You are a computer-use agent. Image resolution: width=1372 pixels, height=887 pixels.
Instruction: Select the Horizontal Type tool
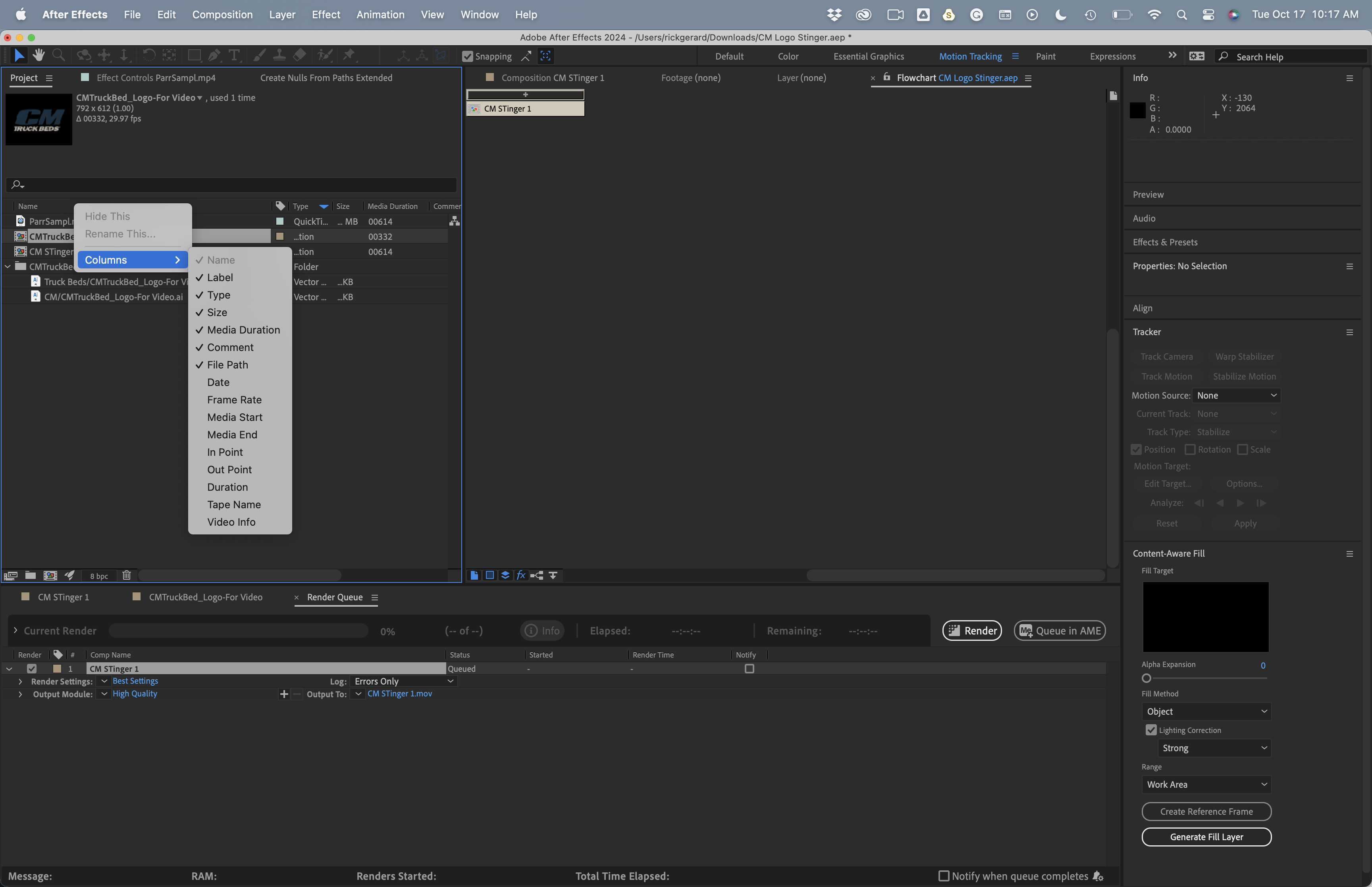234,55
